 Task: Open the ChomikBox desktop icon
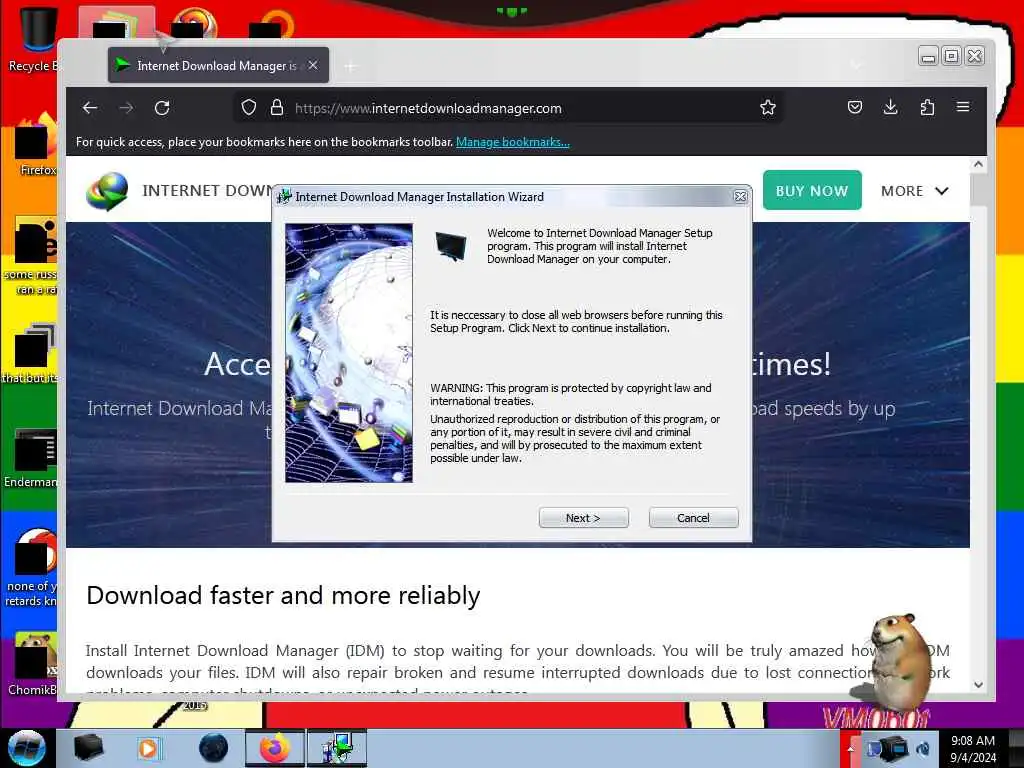[31, 664]
